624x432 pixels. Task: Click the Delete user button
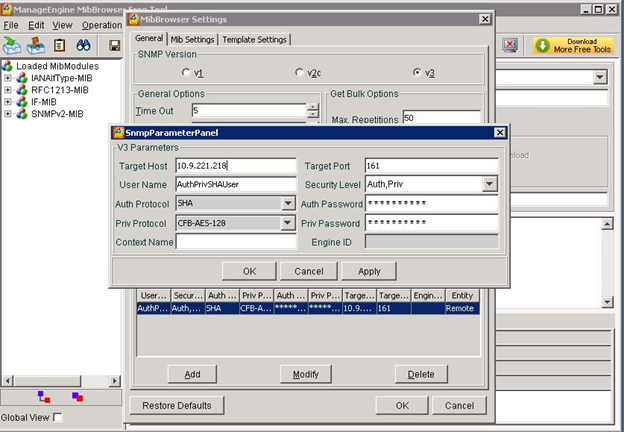pyautogui.click(x=421, y=374)
